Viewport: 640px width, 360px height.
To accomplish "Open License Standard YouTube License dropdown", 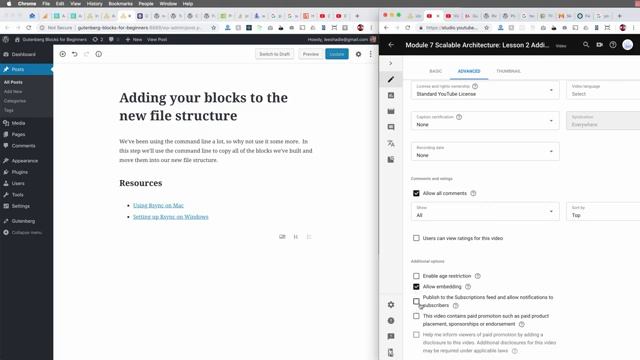I will pyautogui.click(x=485, y=90).
